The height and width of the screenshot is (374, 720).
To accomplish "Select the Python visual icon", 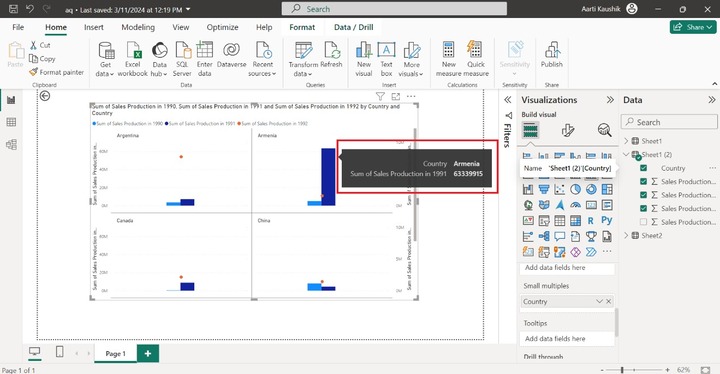I will pos(607,221).
